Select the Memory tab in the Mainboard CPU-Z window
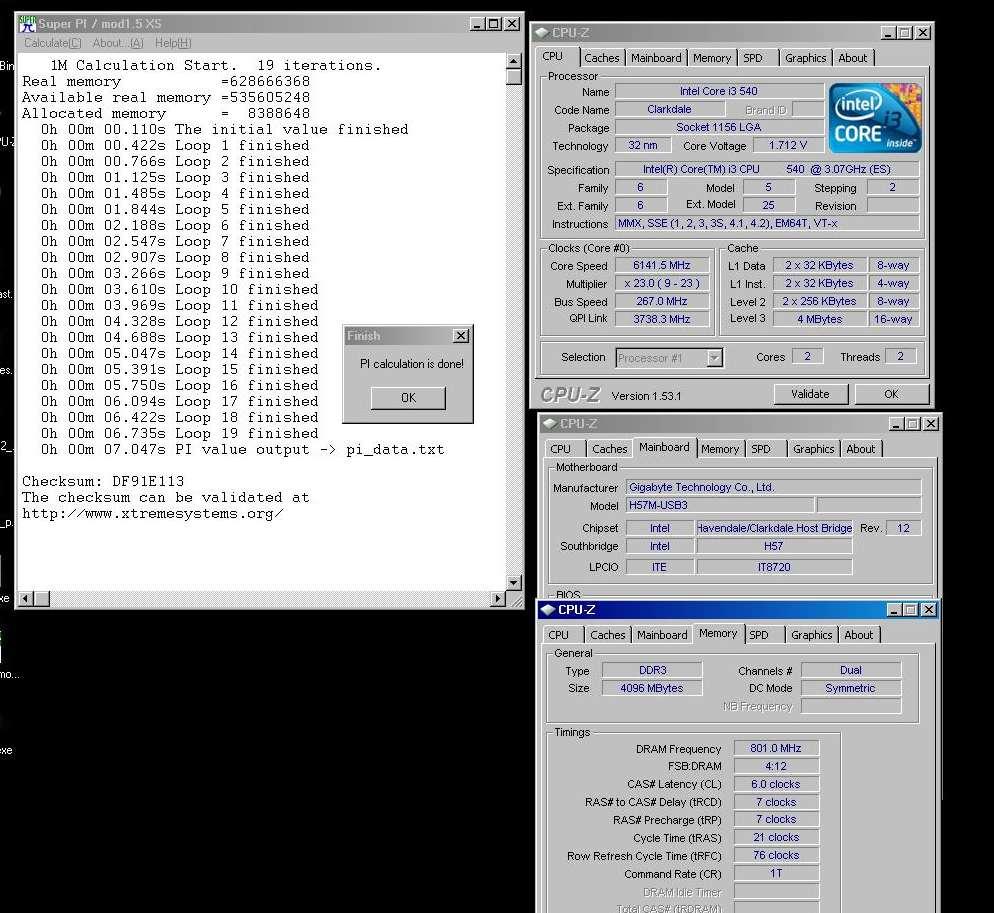The width and height of the screenshot is (994, 913). tap(720, 449)
